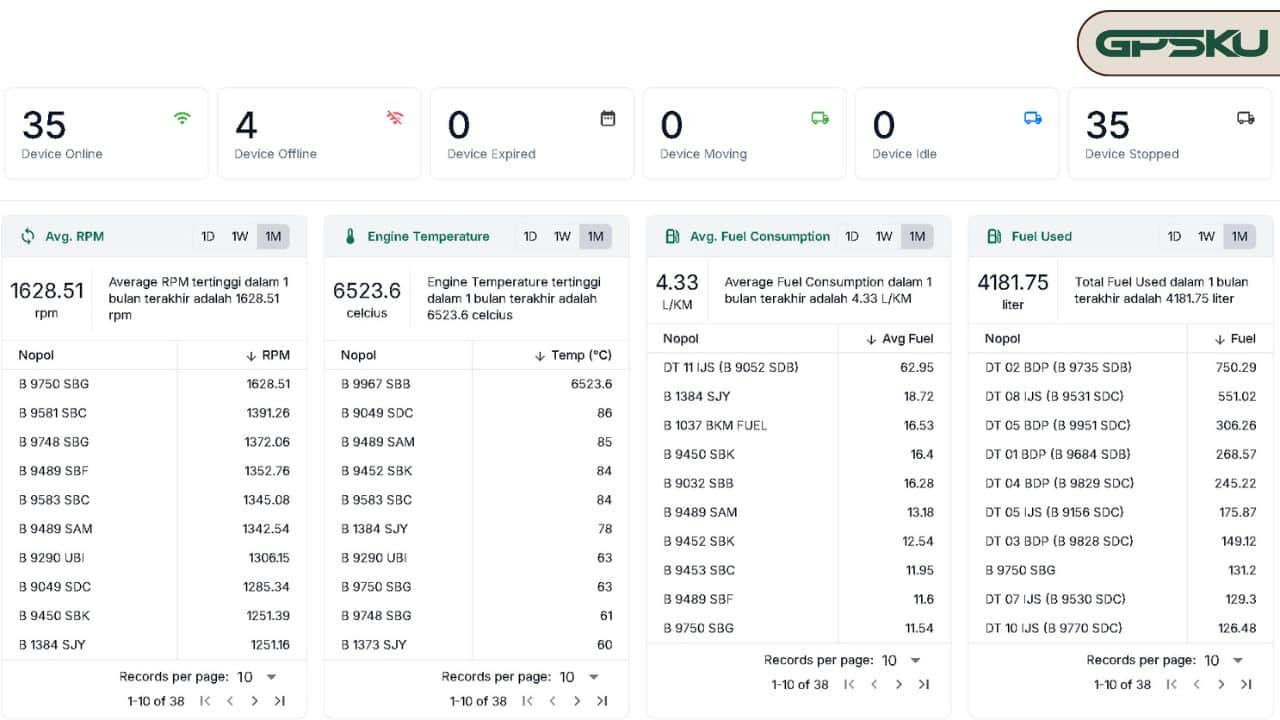
Task: Select 1D range for Avg. Fuel Consumption
Action: click(x=852, y=237)
